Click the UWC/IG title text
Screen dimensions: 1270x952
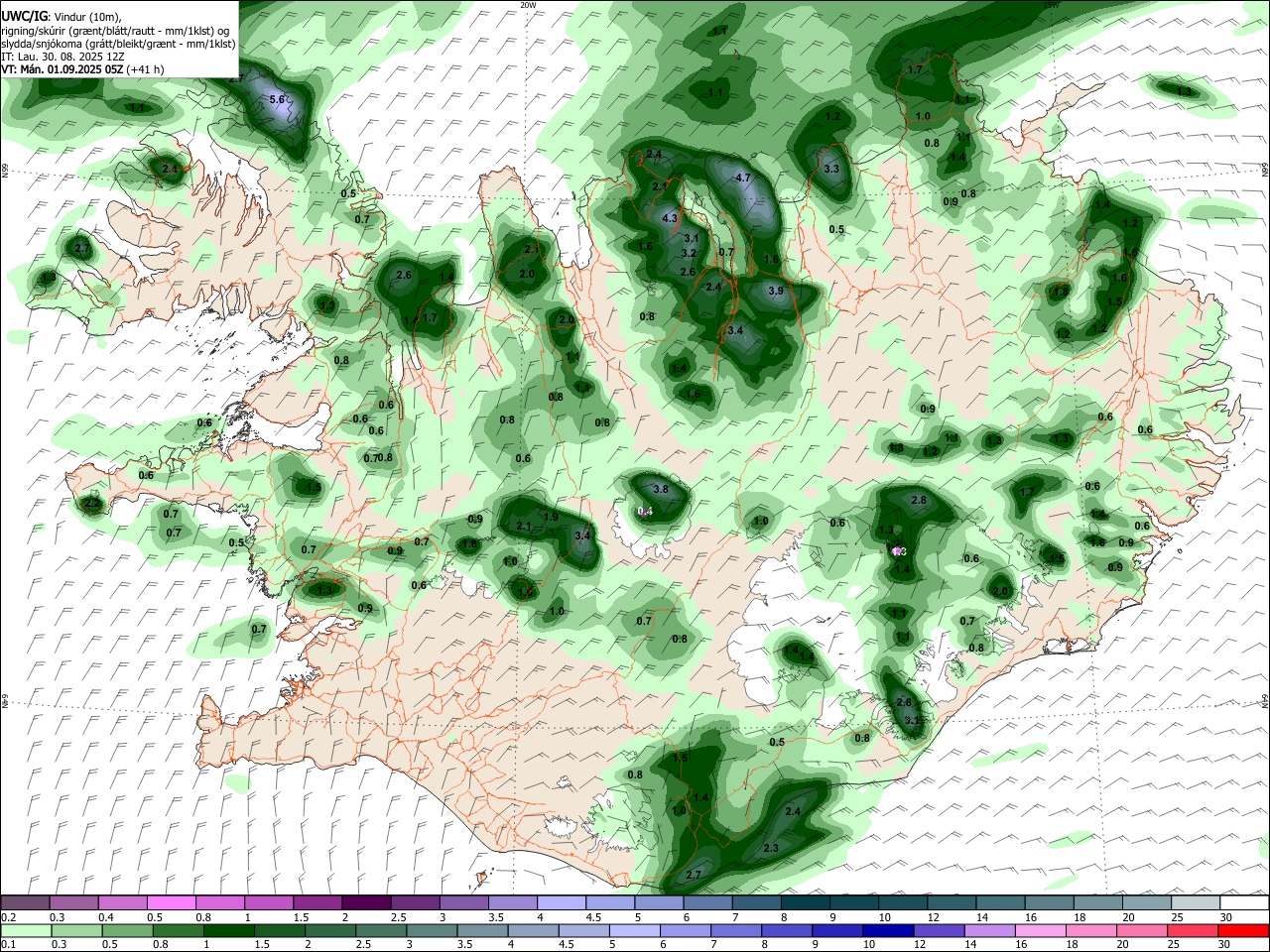click(x=25, y=16)
